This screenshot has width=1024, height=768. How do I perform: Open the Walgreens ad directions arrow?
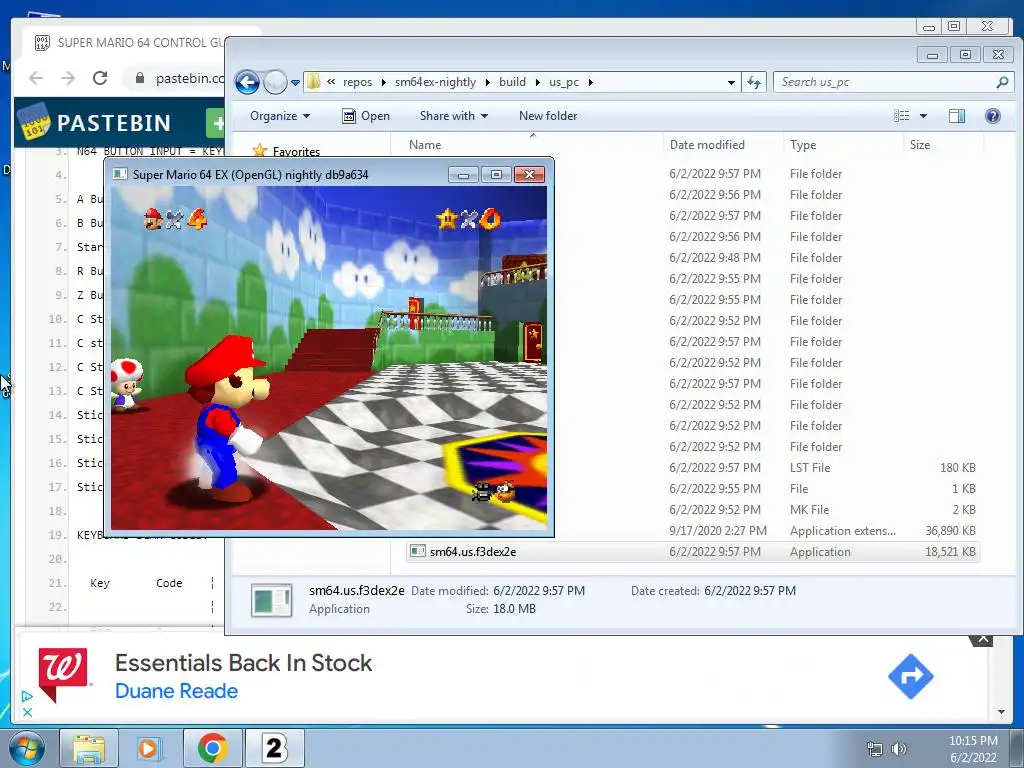point(911,677)
